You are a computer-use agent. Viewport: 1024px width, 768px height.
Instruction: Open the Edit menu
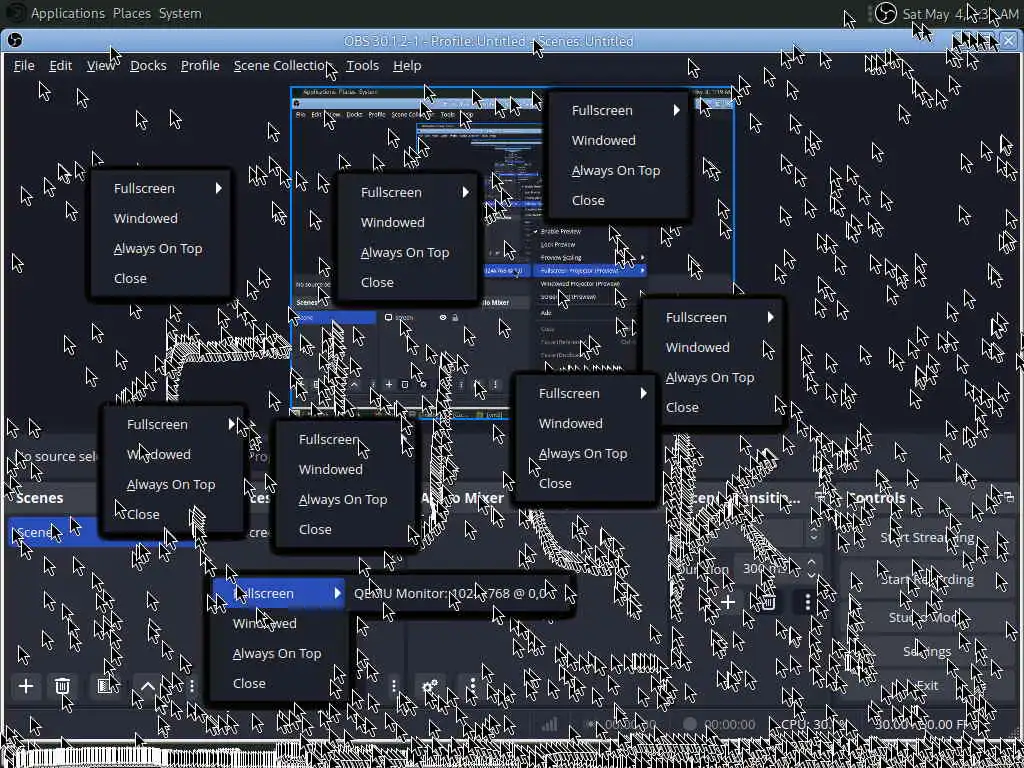(x=61, y=65)
